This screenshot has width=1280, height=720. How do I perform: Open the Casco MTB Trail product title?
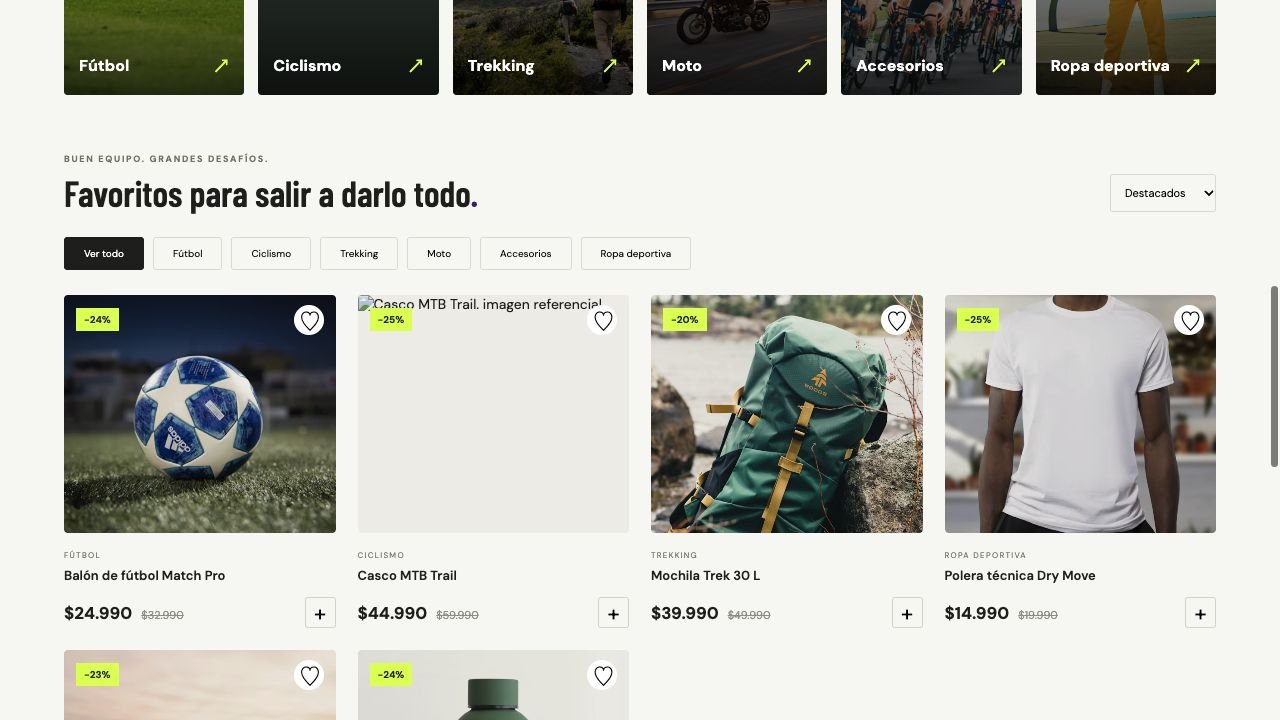point(407,575)
